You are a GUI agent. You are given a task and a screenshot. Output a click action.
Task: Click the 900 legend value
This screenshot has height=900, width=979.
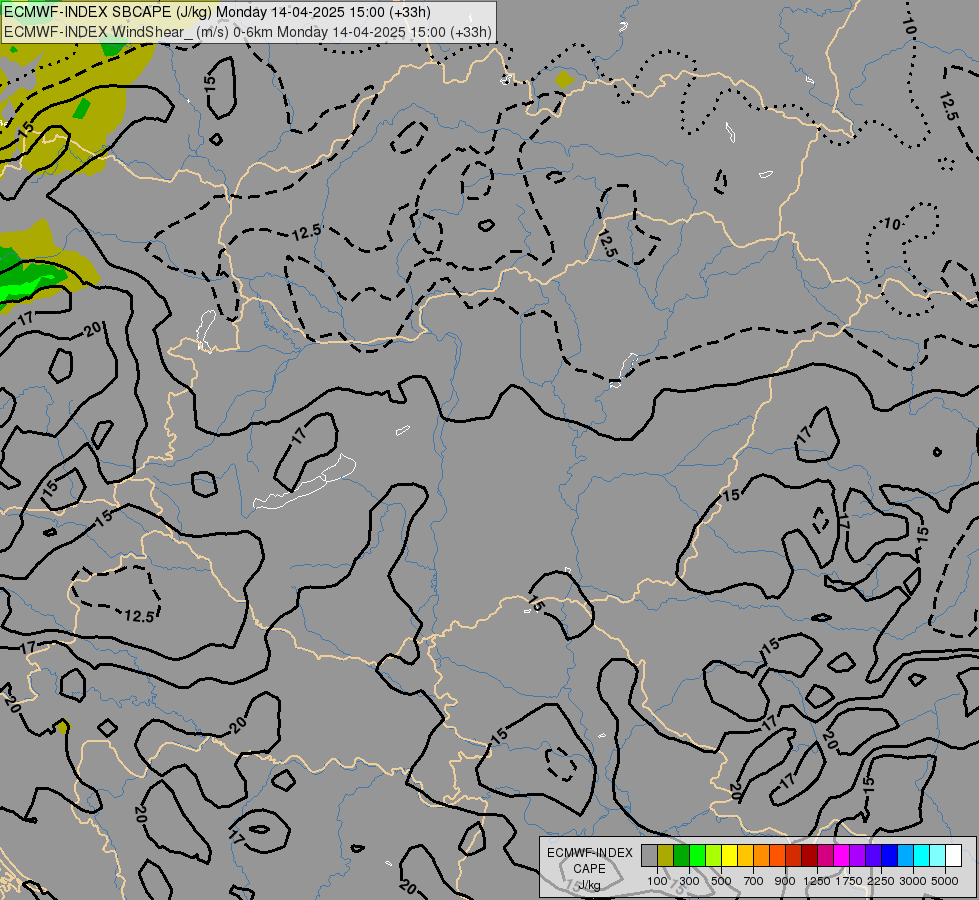pyautogui.click(x=785, y=881)
